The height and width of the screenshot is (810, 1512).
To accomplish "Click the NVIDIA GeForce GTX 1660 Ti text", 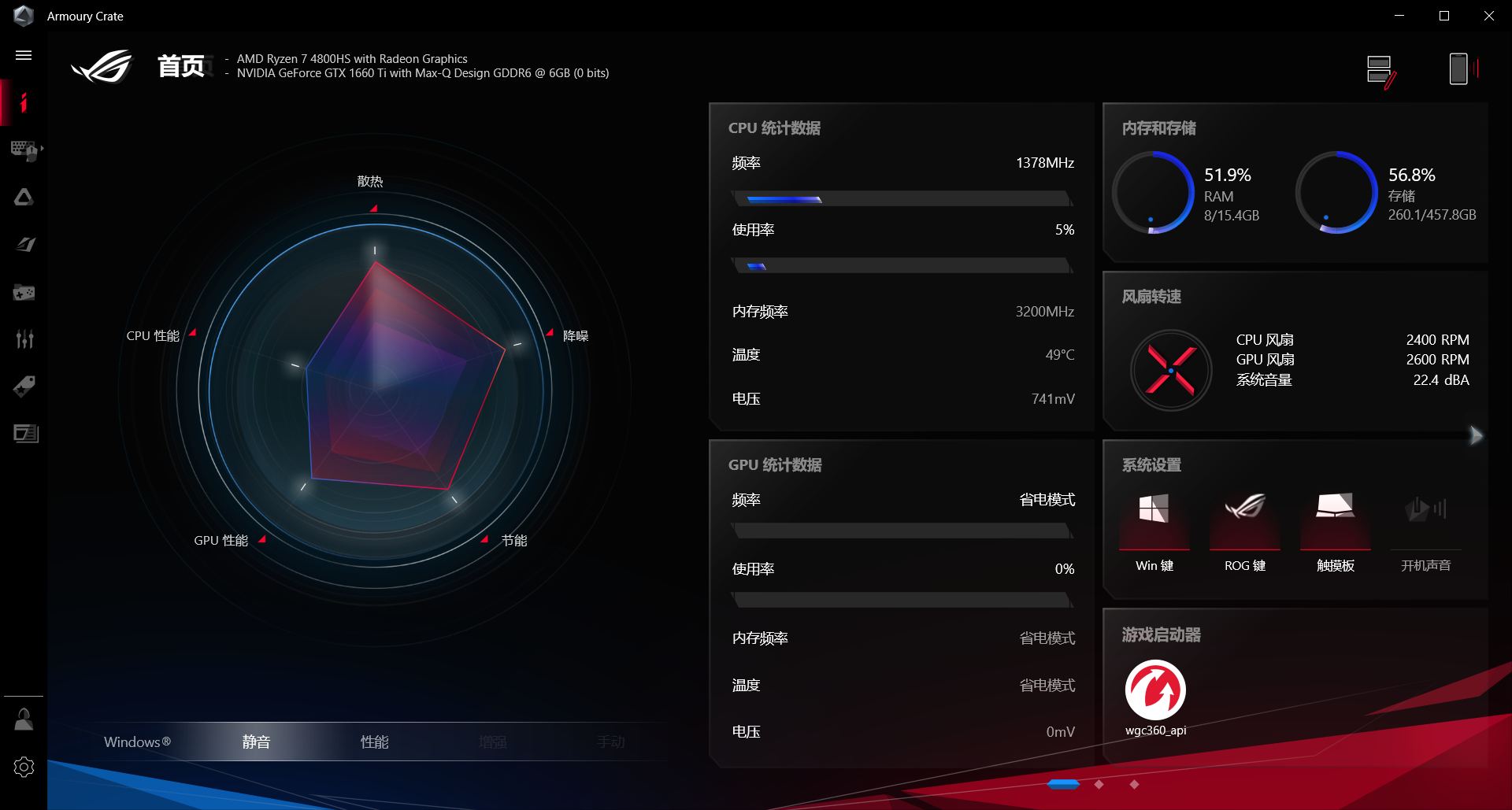I will (x=423, y=73).
